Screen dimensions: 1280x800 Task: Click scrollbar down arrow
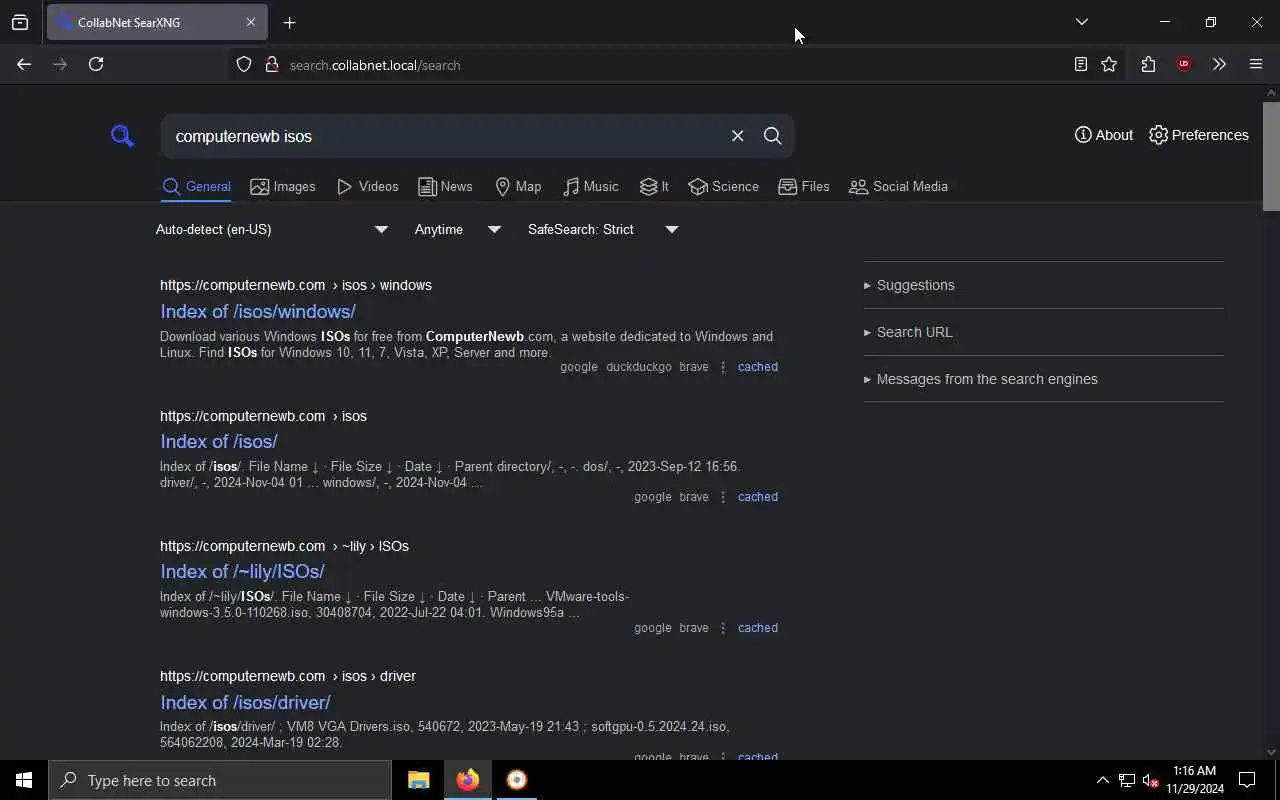(1271, 752)
